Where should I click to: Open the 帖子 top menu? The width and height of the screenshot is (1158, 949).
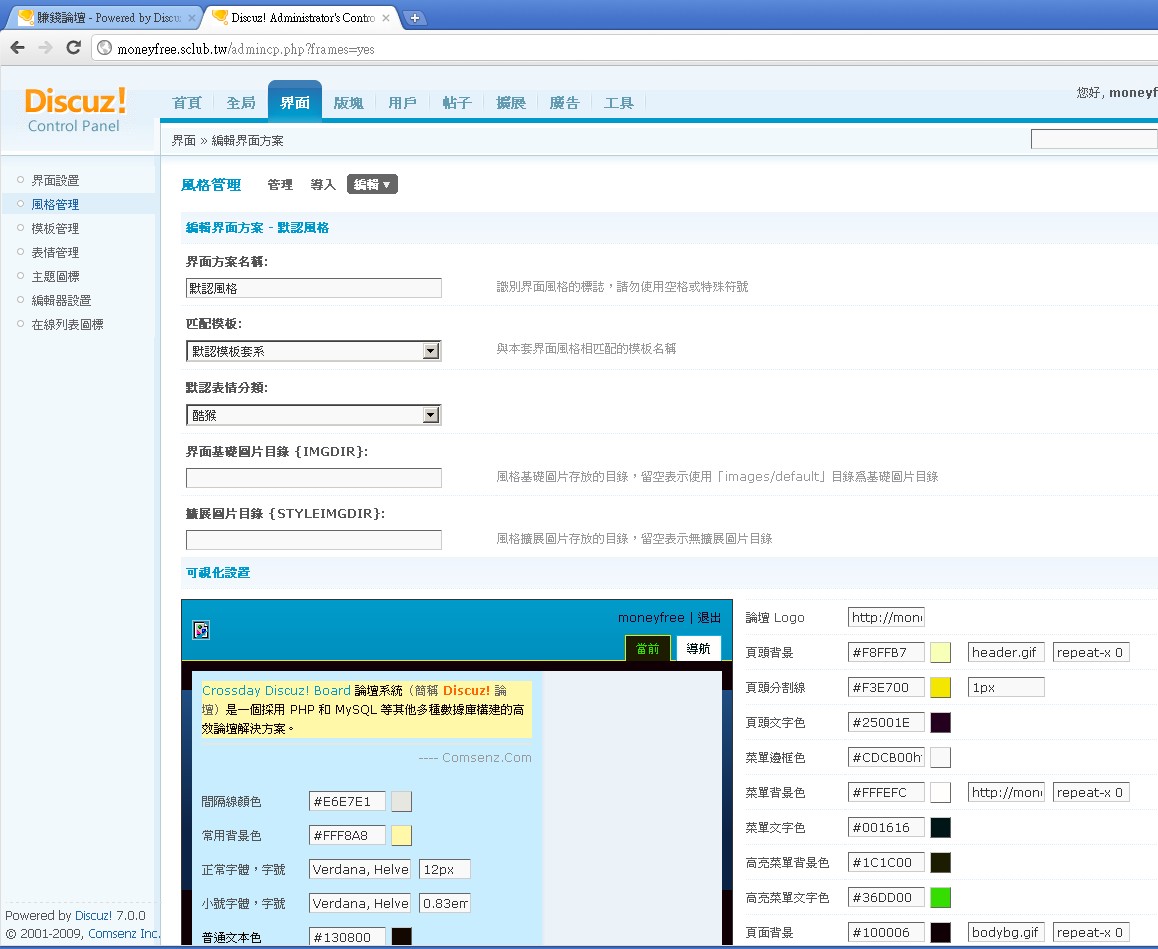tap(456, 103)
